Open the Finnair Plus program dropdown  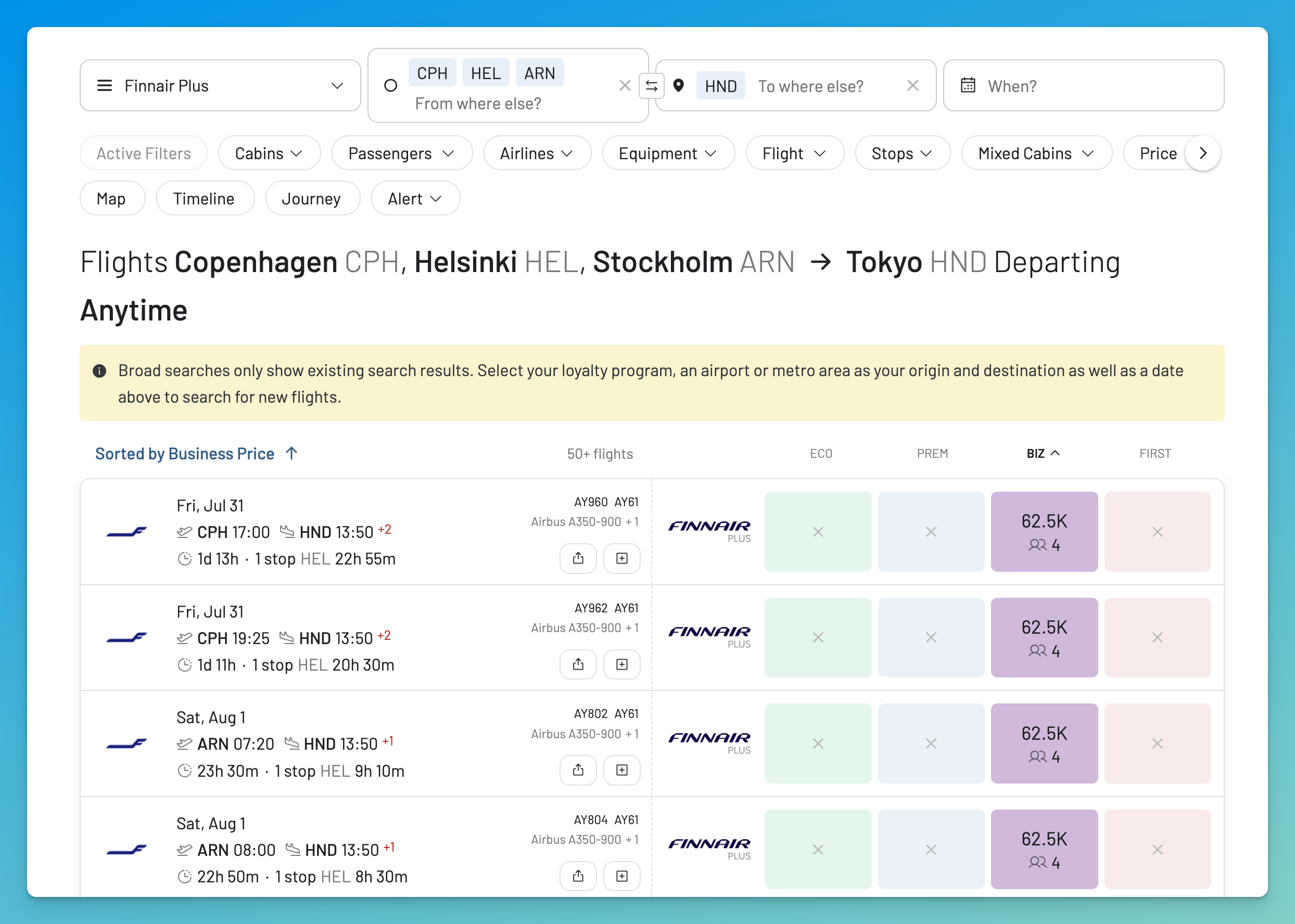220,86
